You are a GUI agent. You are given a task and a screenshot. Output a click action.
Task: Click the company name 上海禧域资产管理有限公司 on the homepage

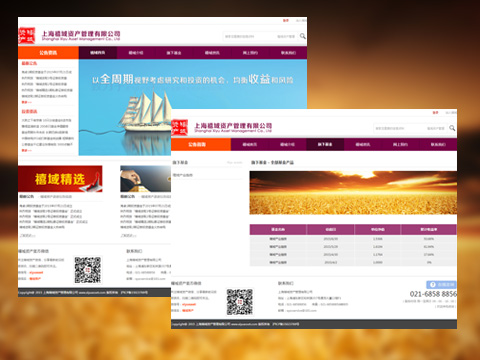point(81,34)
